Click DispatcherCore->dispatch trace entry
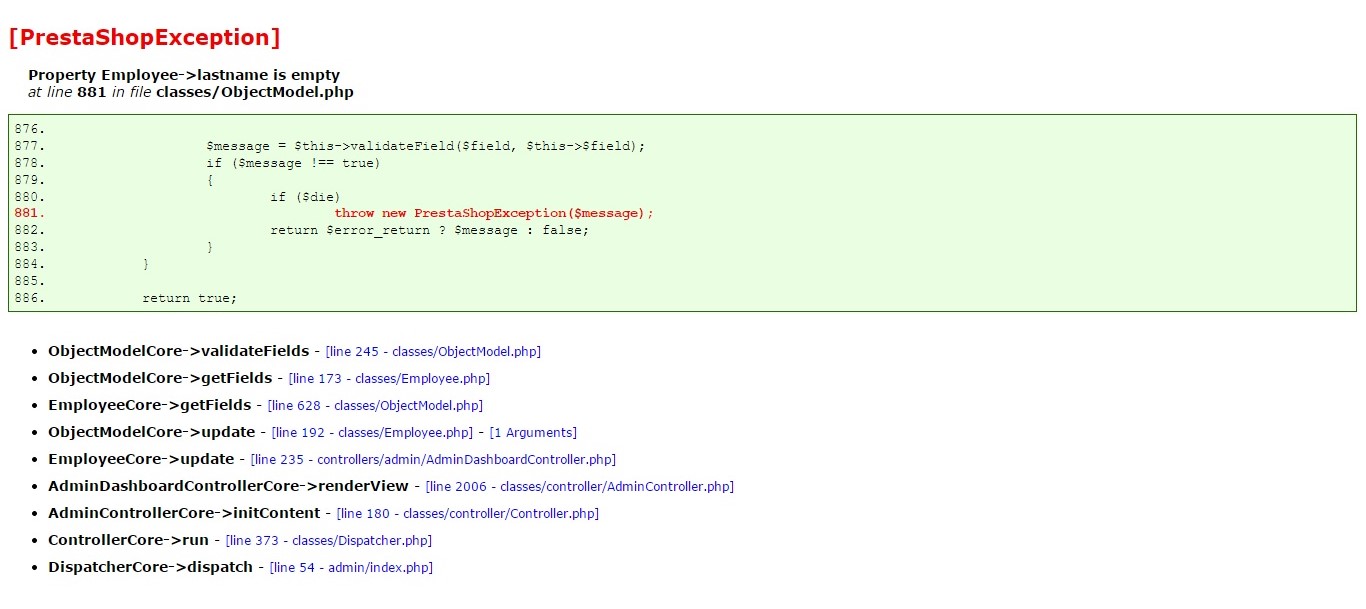The height and width of the screenshot is (609, 1366). point(151,567)
